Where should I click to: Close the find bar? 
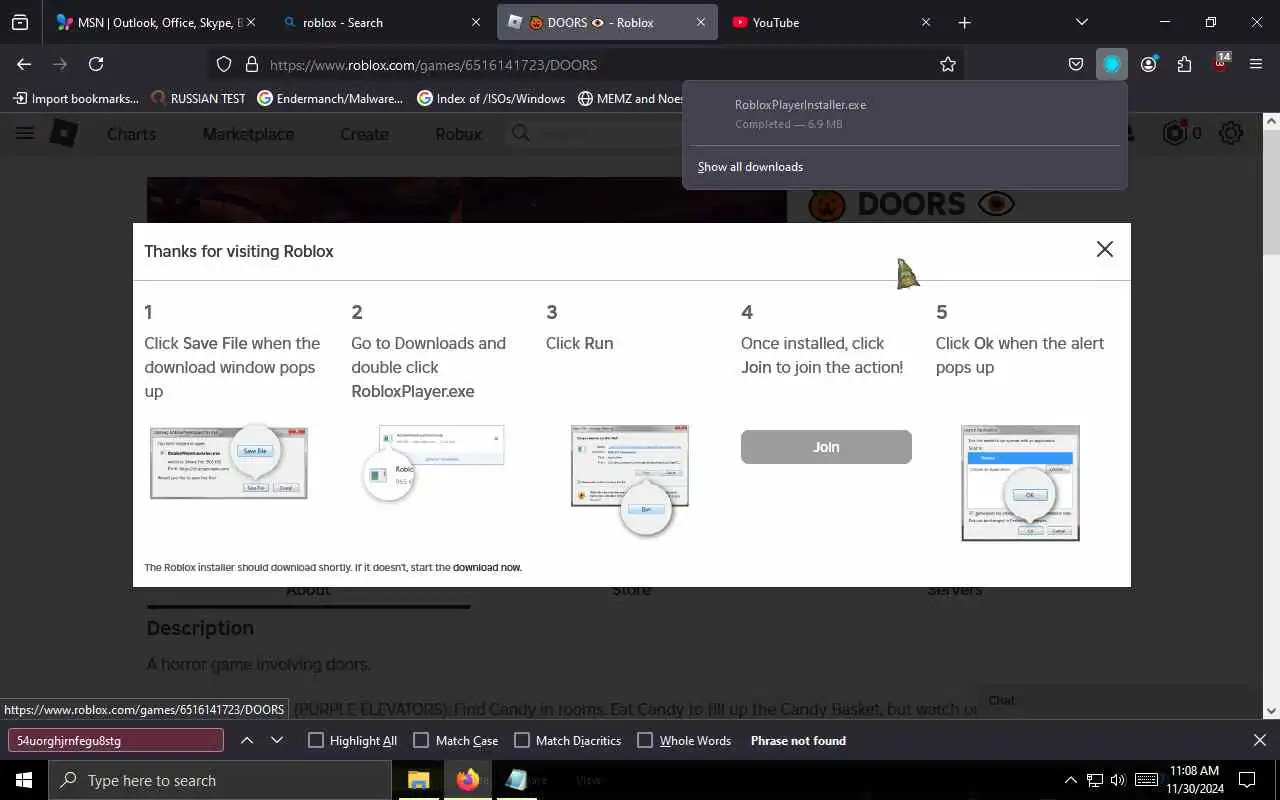[x=1259, y=740]
